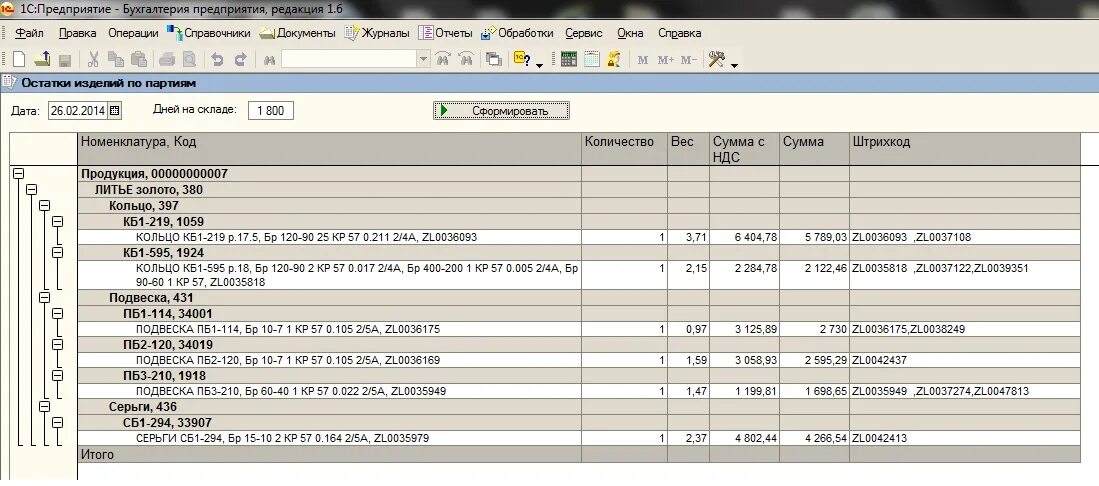Click the date picker calendar button
Screen dimensions: 1099x486
(x=115, y=111)
